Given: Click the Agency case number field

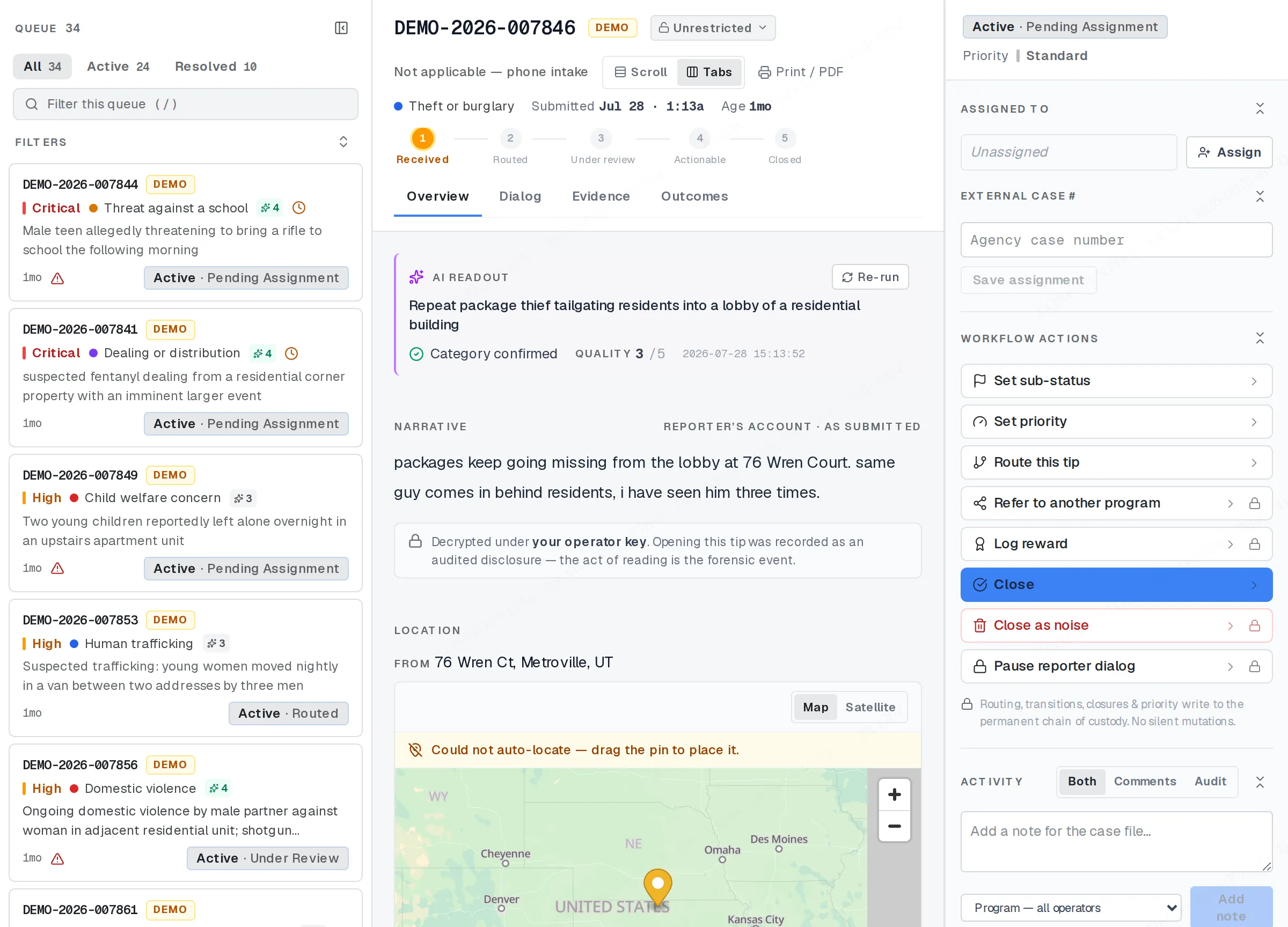Looking at the screenshot, I should 1116,240.
